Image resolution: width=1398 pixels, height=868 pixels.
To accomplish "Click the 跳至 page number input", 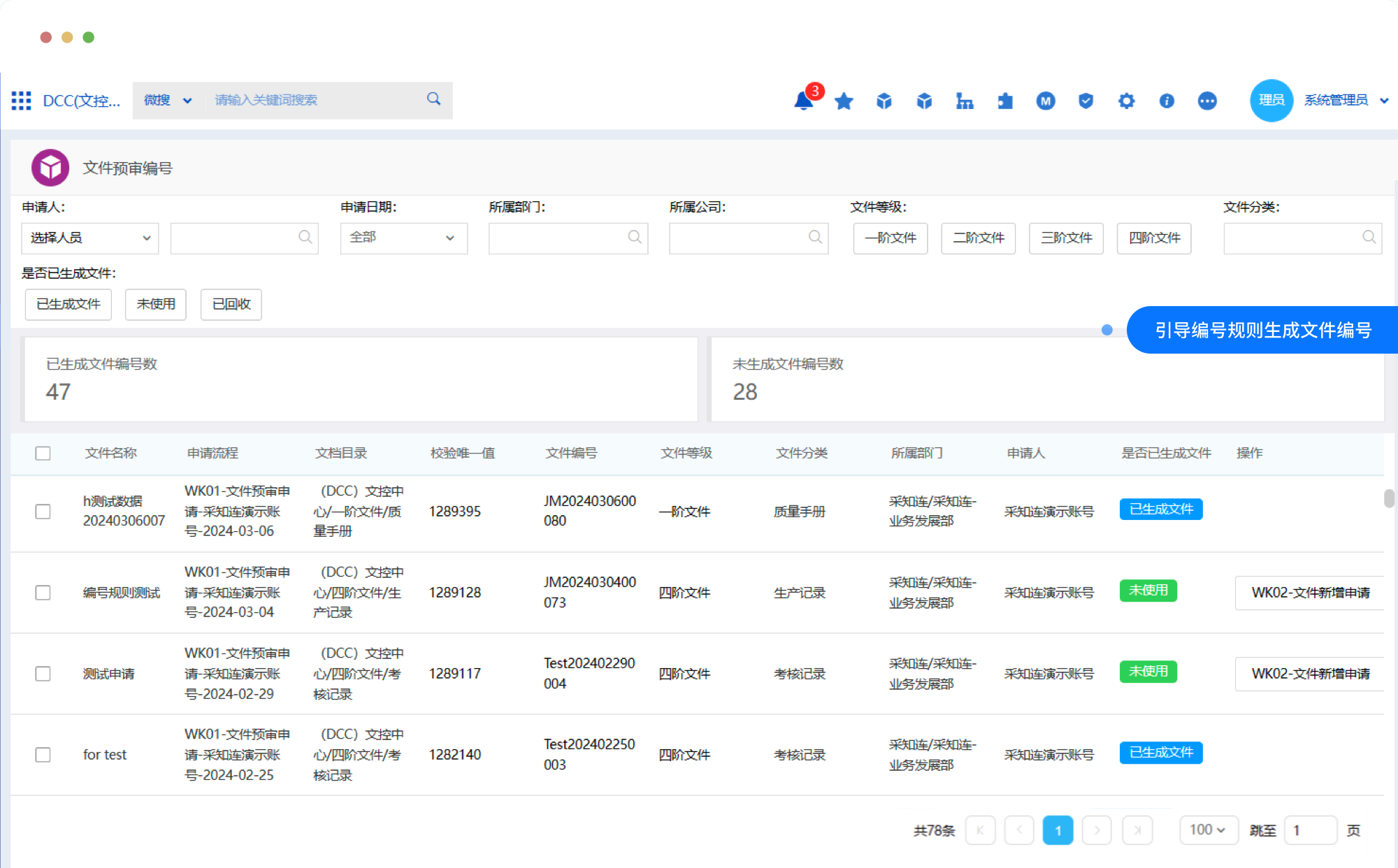I will pyautogui.click(x=1310, y=830).
